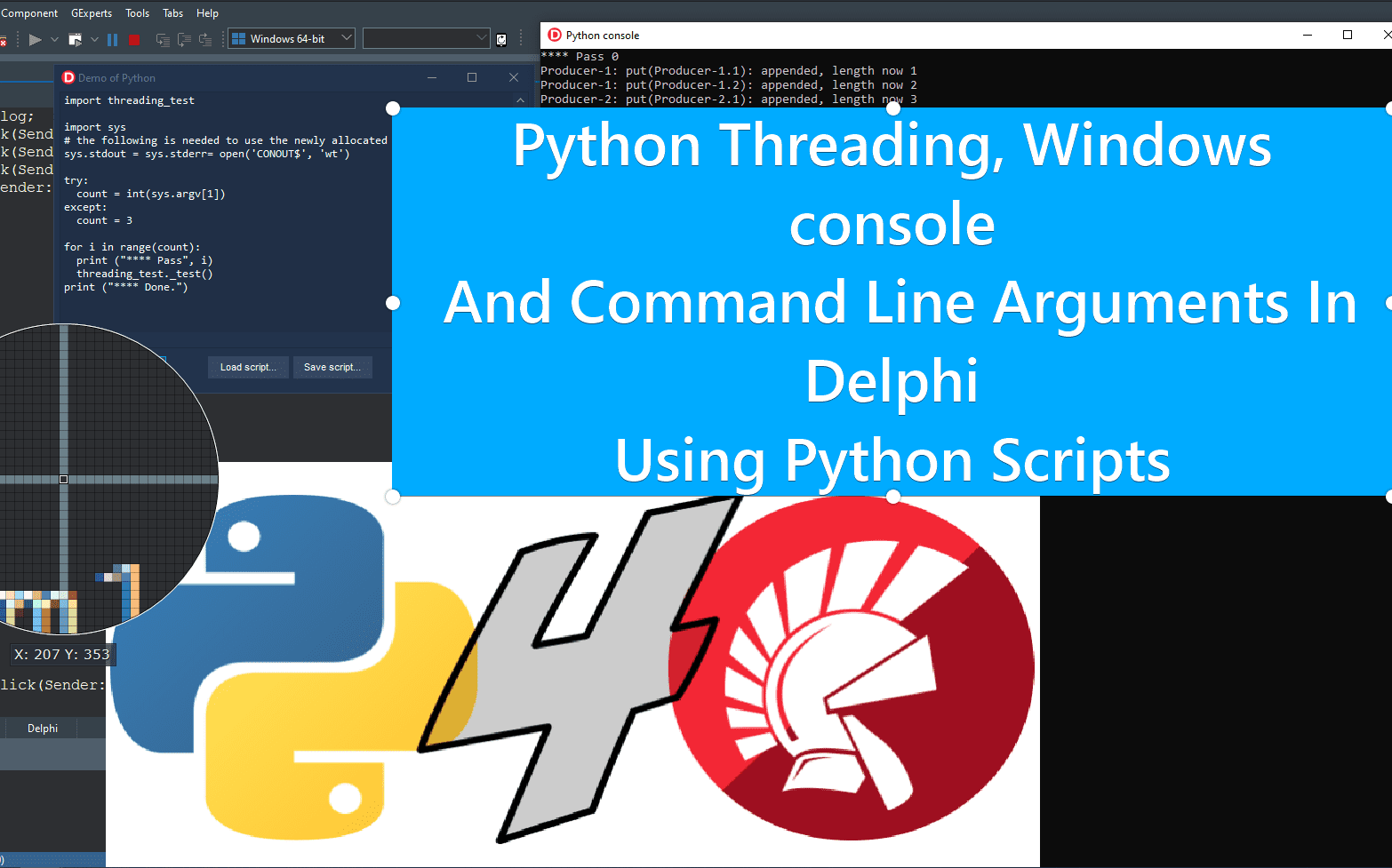Image resolution: width=1392 pixels, height=868 pixels.
Task: Click the 'count = int(sys.argv[1])' line
Action: point(150,194)
